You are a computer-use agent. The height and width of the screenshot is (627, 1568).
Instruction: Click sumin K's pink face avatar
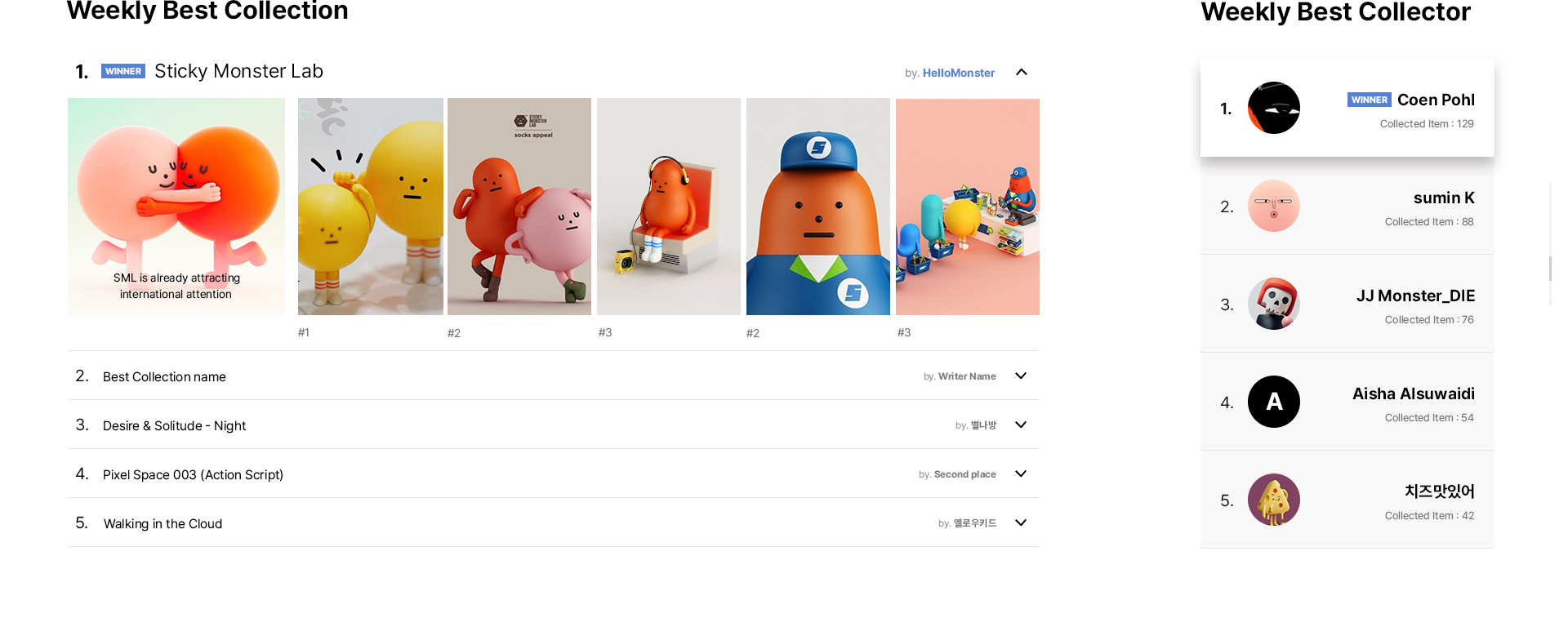click(1273, 206)
